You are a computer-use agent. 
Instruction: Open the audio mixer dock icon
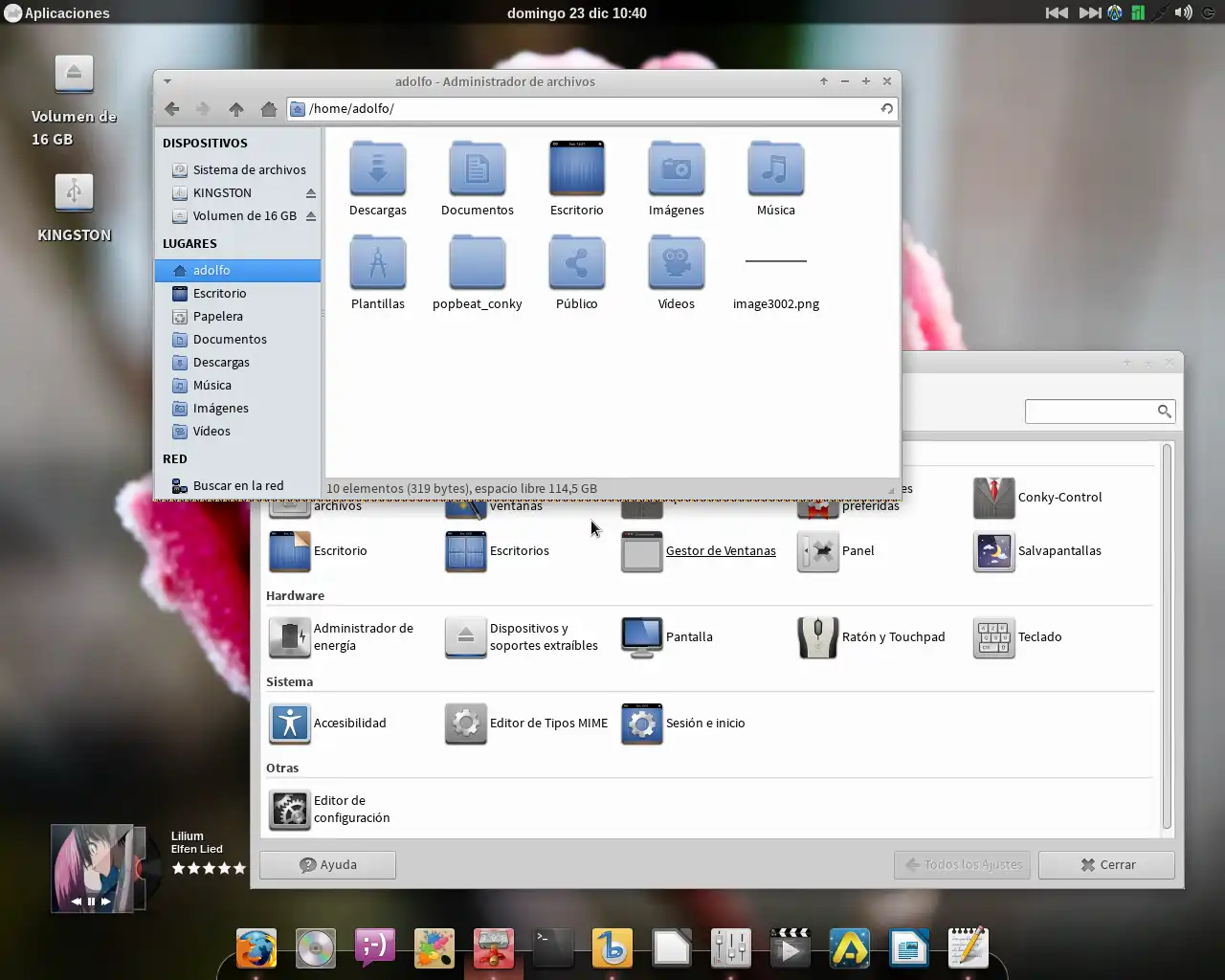tap(731, 948)
